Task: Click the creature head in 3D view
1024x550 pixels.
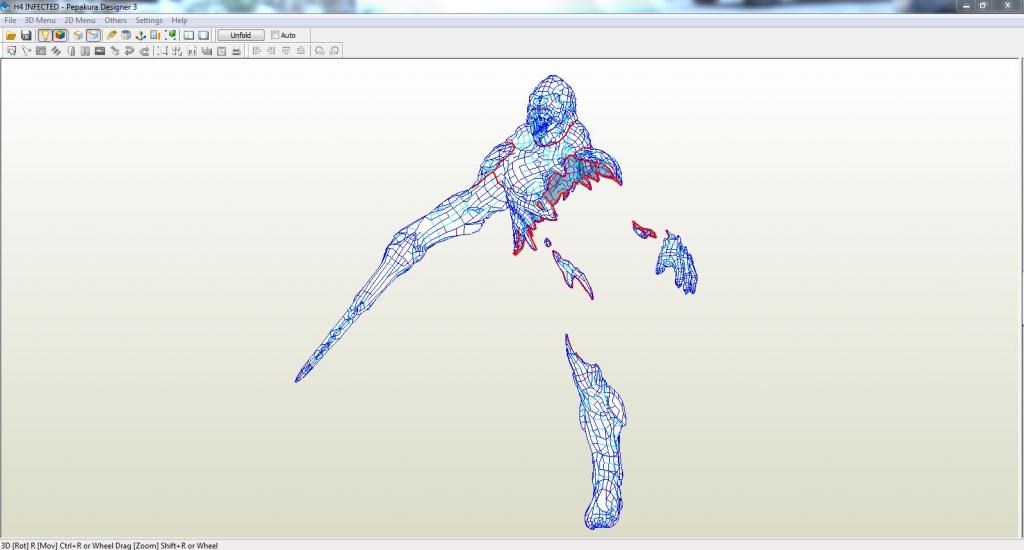Action: [x=552, y=108]
